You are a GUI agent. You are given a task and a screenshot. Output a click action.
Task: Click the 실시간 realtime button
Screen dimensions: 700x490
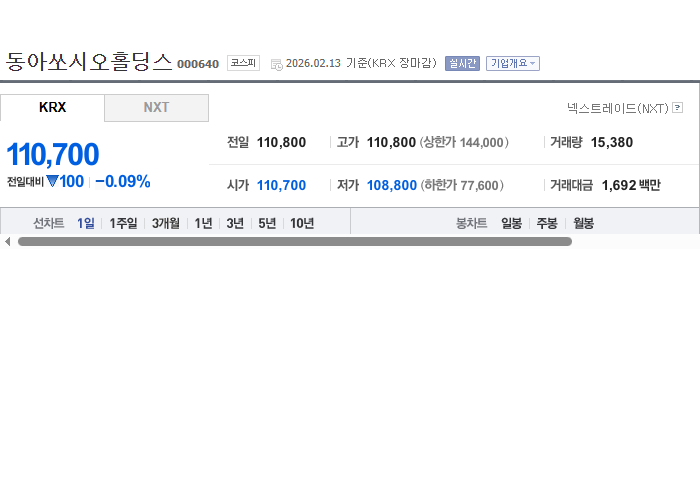pos(462,63)
